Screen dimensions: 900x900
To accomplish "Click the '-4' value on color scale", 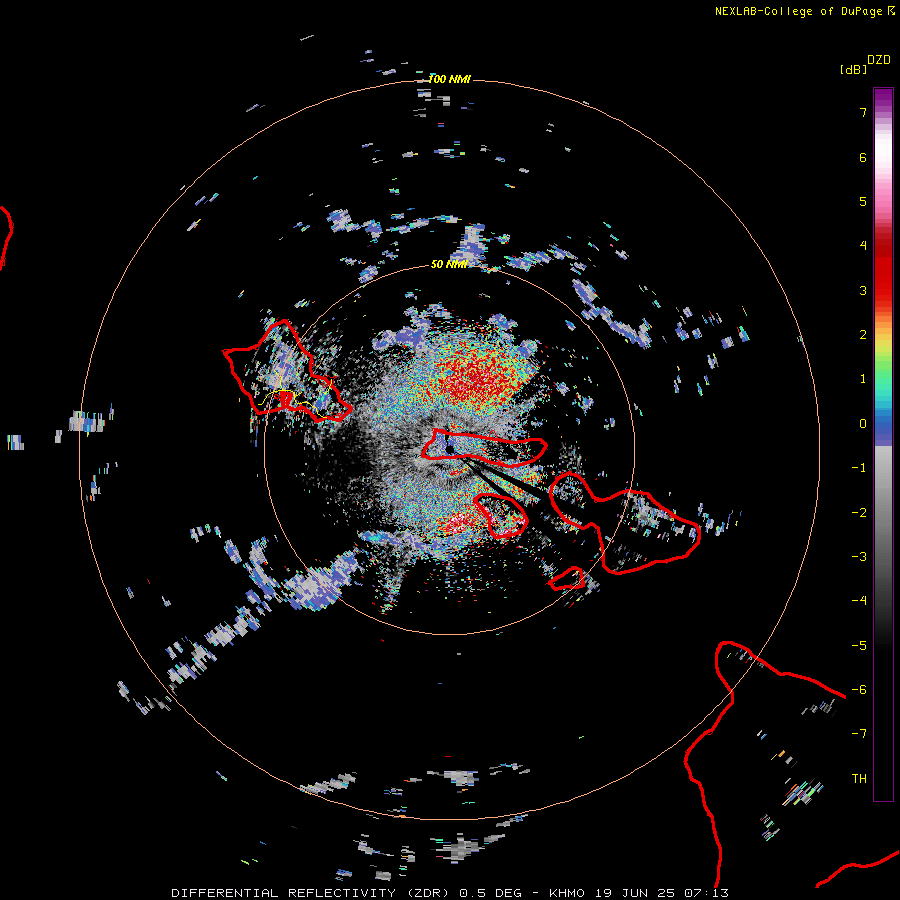I will click(859, 601).
